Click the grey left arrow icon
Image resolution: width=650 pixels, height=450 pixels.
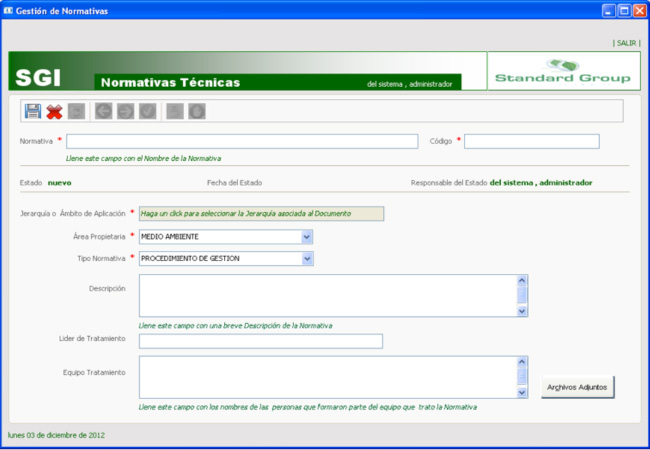(104, 111)
